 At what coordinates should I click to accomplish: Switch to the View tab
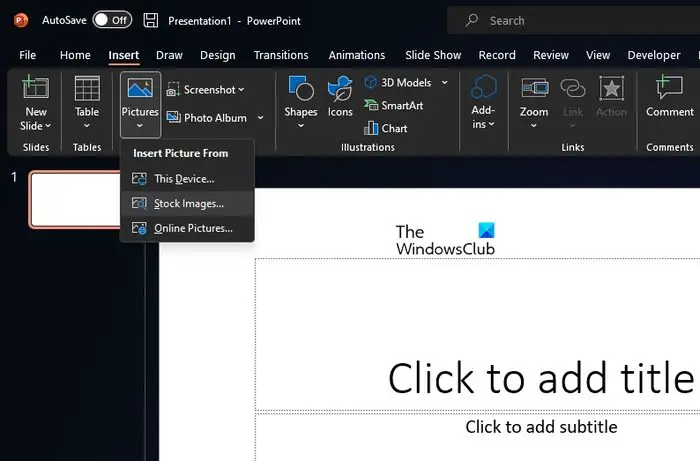(x=598, y=55)
